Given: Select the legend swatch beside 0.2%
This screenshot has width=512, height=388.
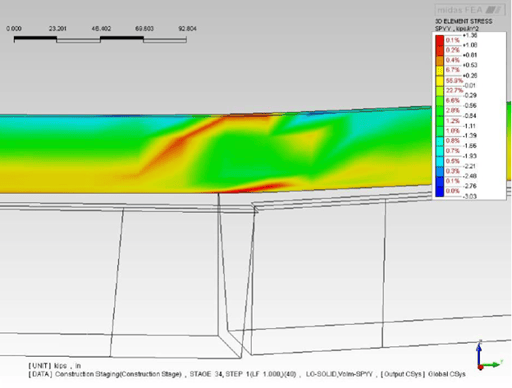Looking at the screenshot, I should point(440,50).
